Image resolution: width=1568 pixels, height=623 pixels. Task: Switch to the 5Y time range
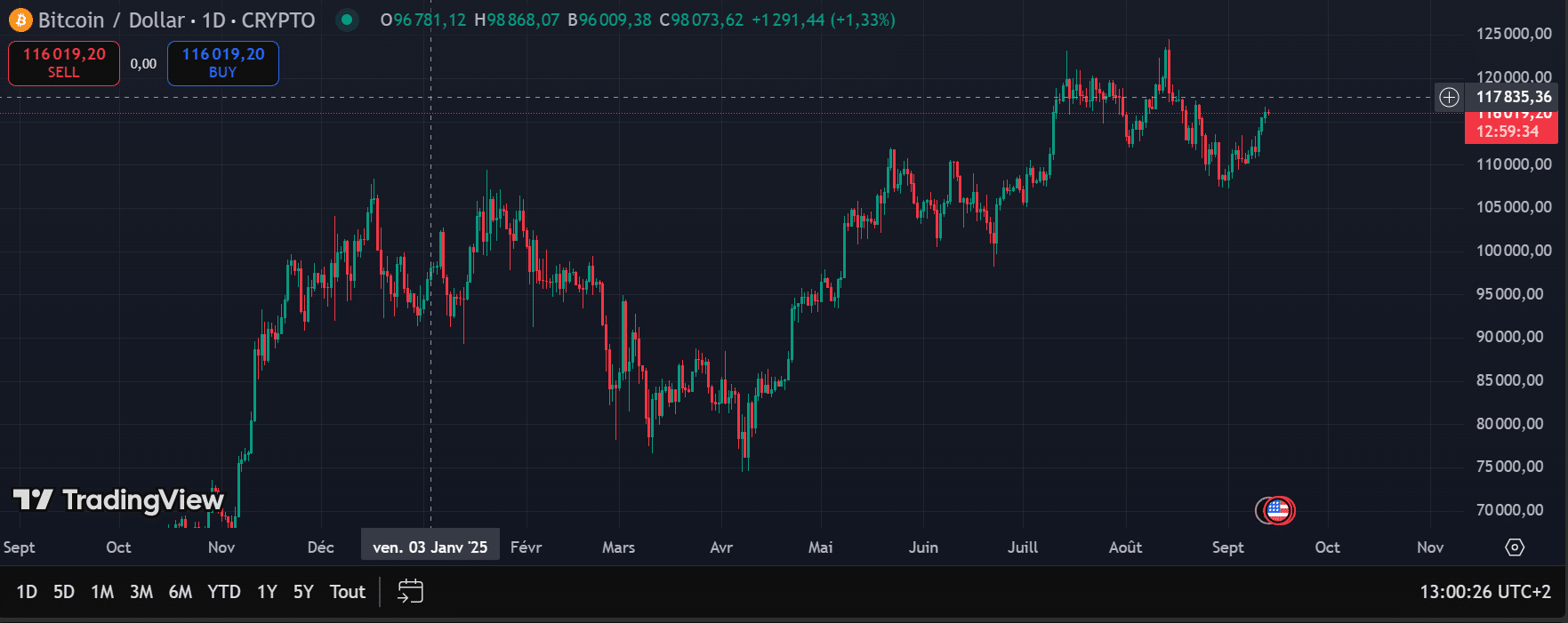303,592
